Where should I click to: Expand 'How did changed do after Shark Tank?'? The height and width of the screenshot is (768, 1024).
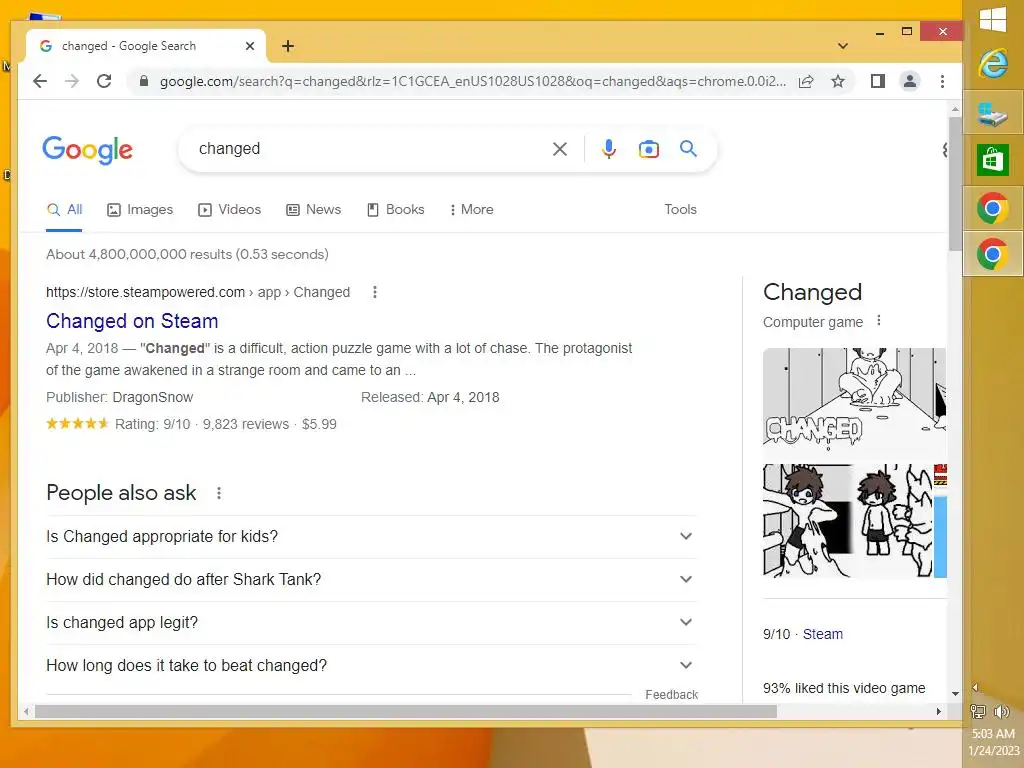pos(371,580)
